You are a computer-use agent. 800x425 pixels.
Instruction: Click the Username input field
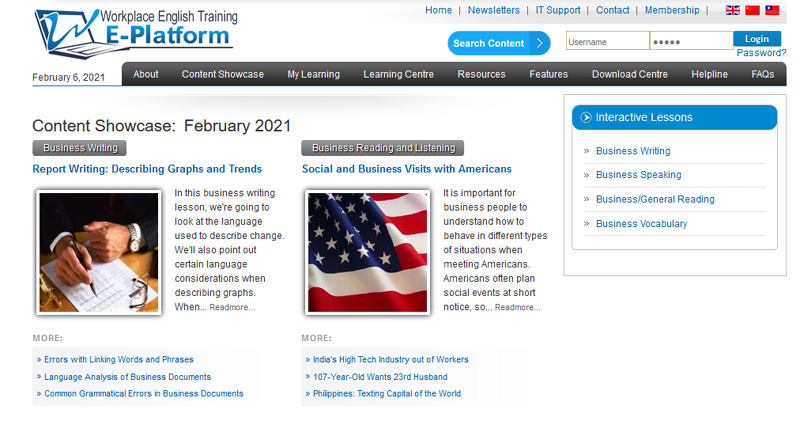pos(607,42)
